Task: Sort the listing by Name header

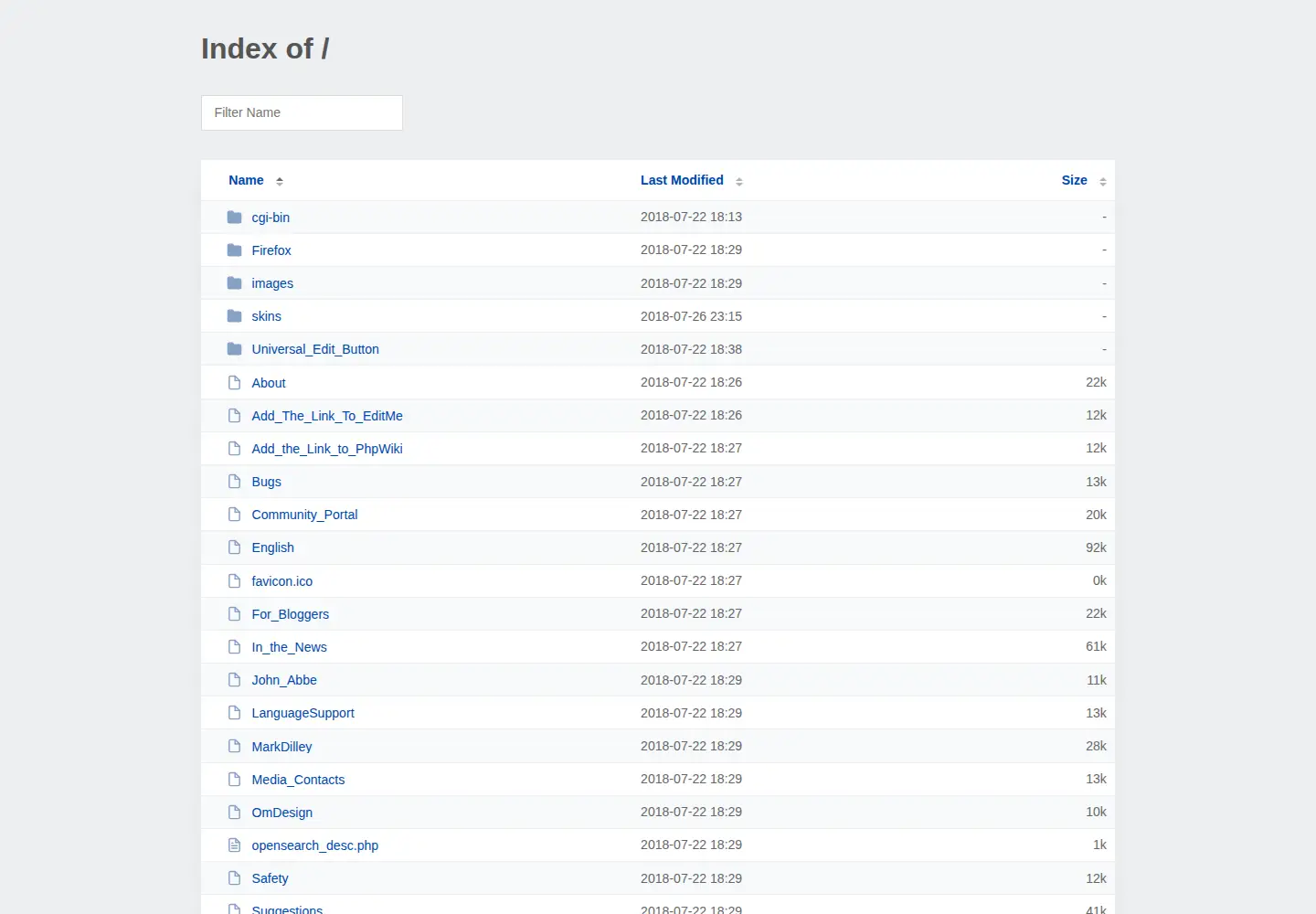Action: [246, 180]
